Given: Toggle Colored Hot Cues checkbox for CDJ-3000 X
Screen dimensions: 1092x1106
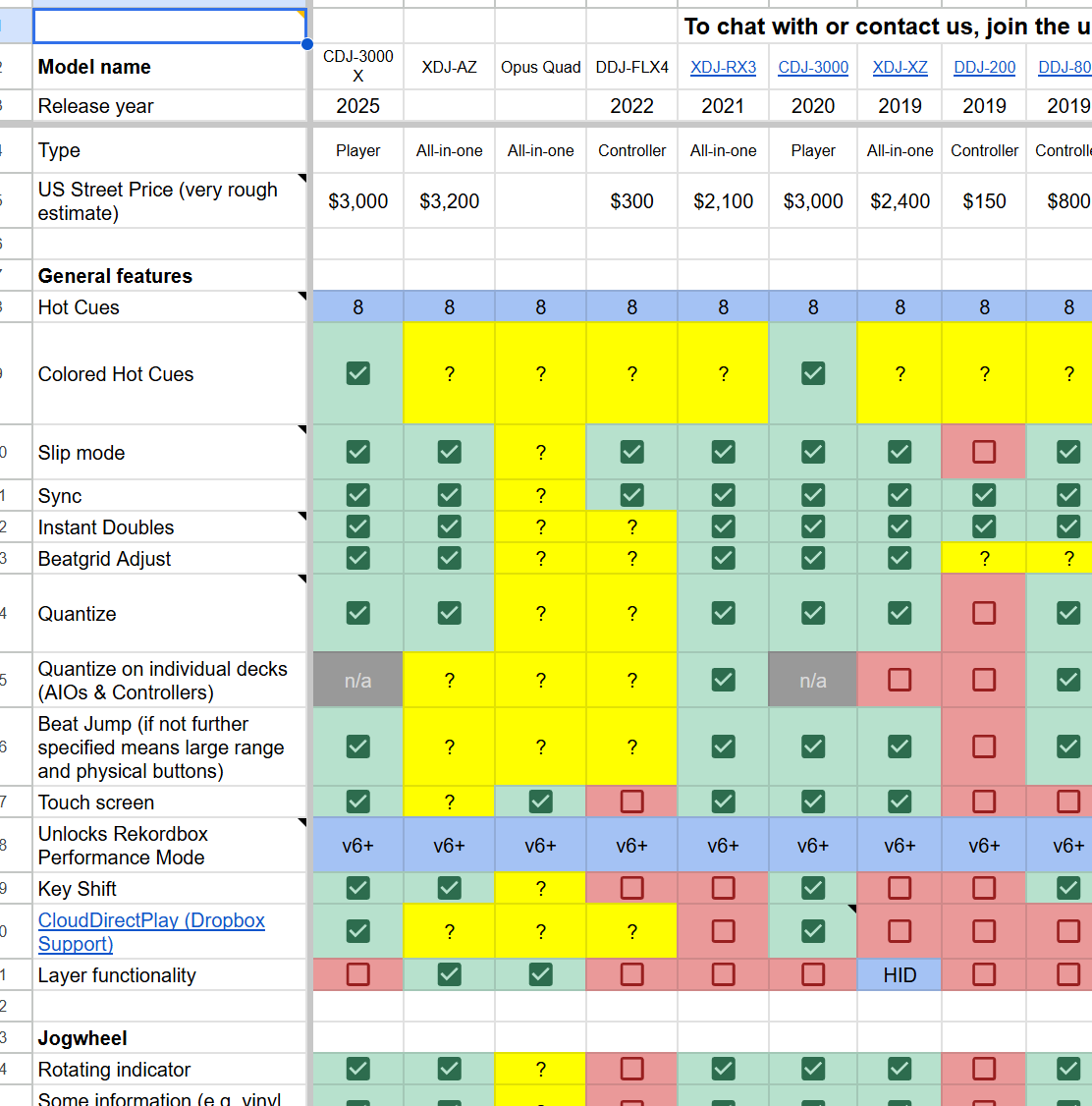Looking at the screenshot, I should coord(358,373).
